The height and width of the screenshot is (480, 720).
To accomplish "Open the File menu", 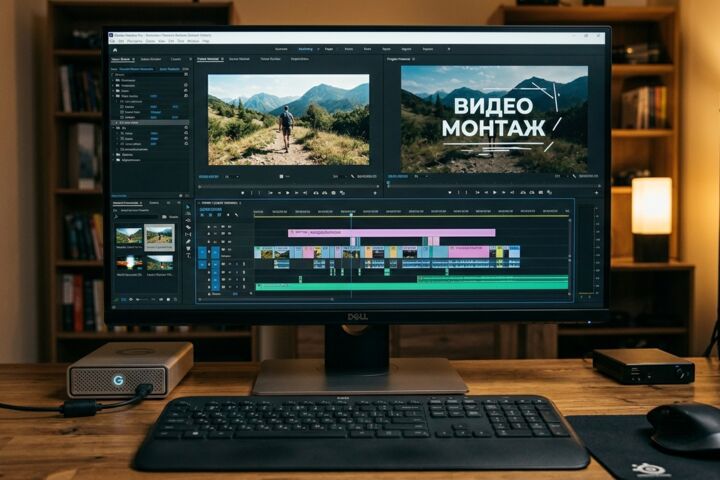I will [x=112, y=41].
